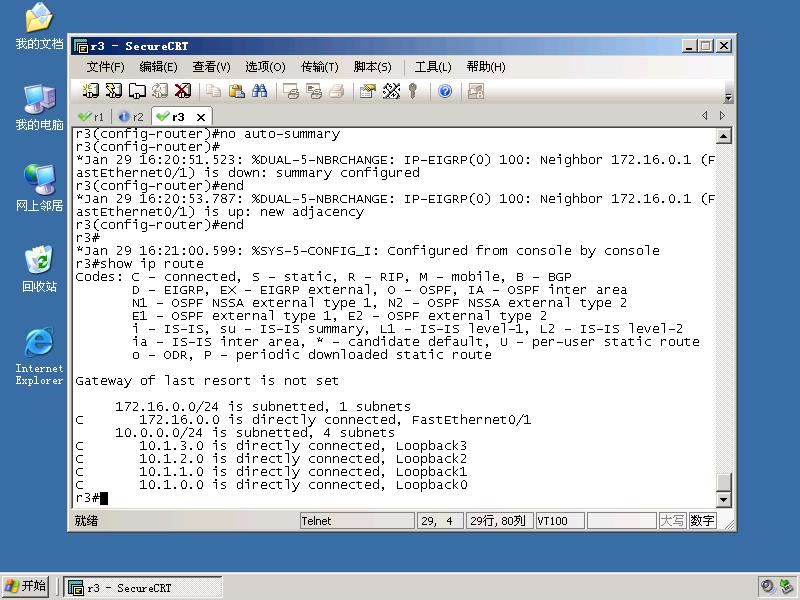Viewport: 800px width, 600px height.
Task: Open 回收站 recycle bin icon
Action: click(39, 269)
